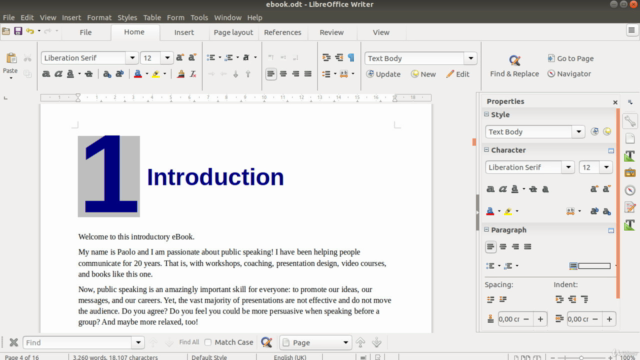Open the ribbon paragraph style dropdown
This screenshot has width=640, height=360.
coord(471,58)
